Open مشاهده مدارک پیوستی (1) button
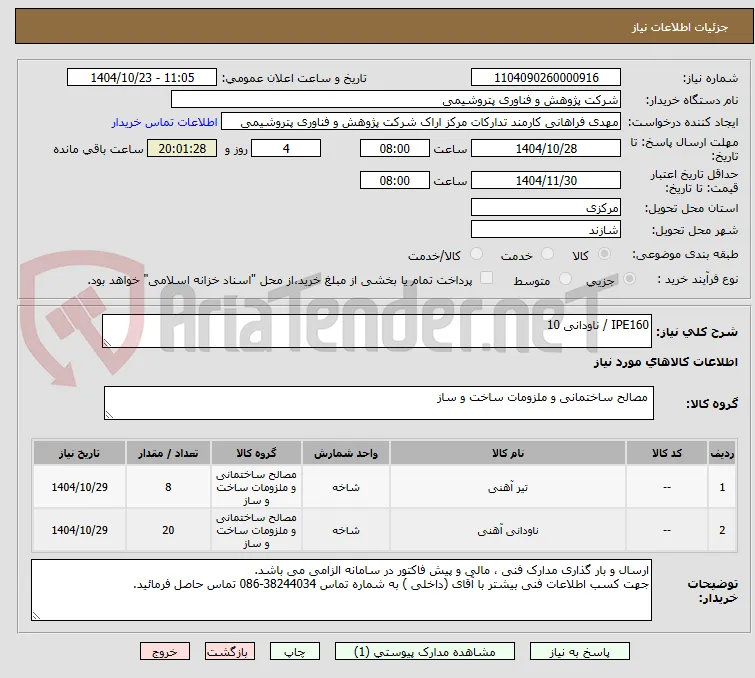The height and width of the screenshot is (678, 755). tap(425, 652)
